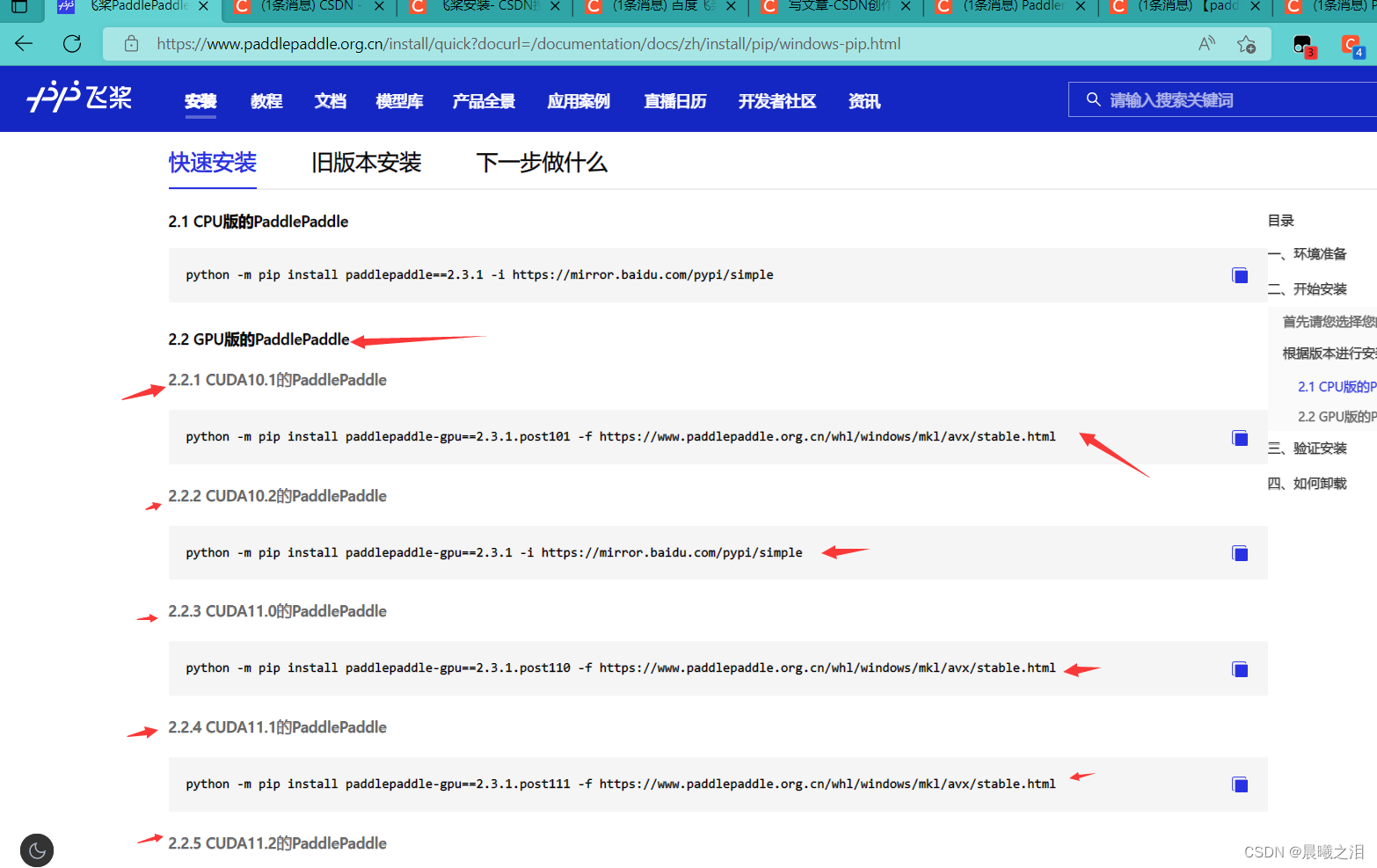Open the 2.1 CPU版 link in the 目录 sidebar
Viewport: 1377px width, 868px height.
(x=1337, y=386)
